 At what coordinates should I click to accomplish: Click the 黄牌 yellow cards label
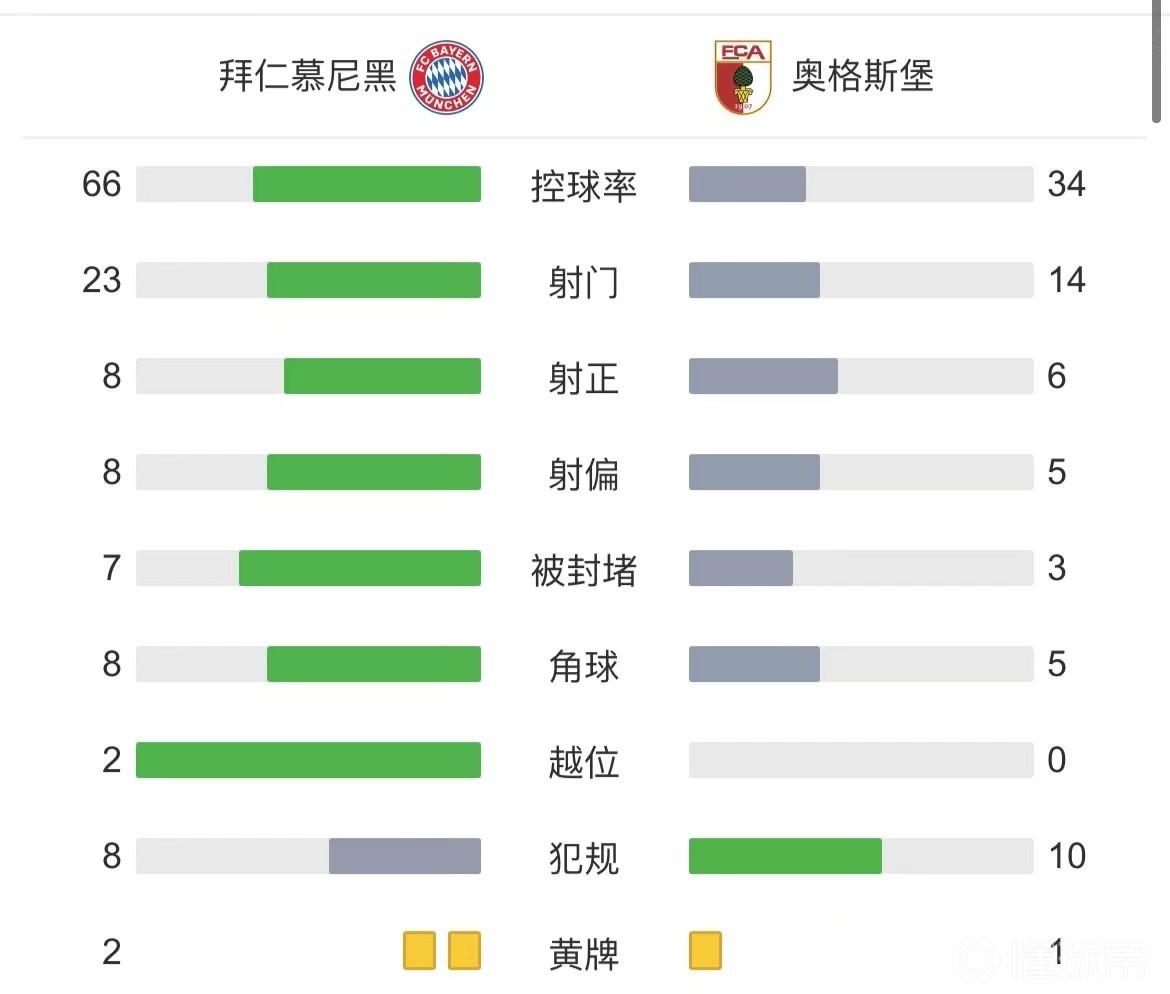(584, 954)
